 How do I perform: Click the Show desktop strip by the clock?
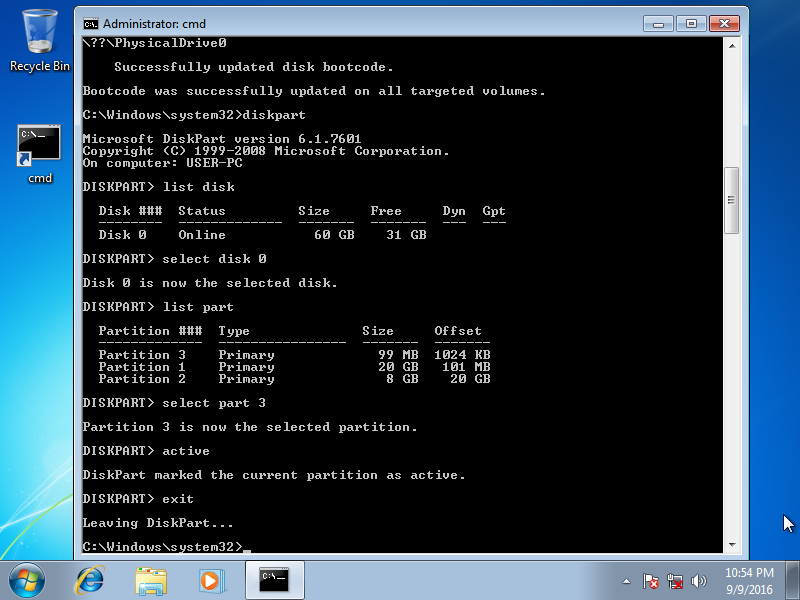[793, 580]
